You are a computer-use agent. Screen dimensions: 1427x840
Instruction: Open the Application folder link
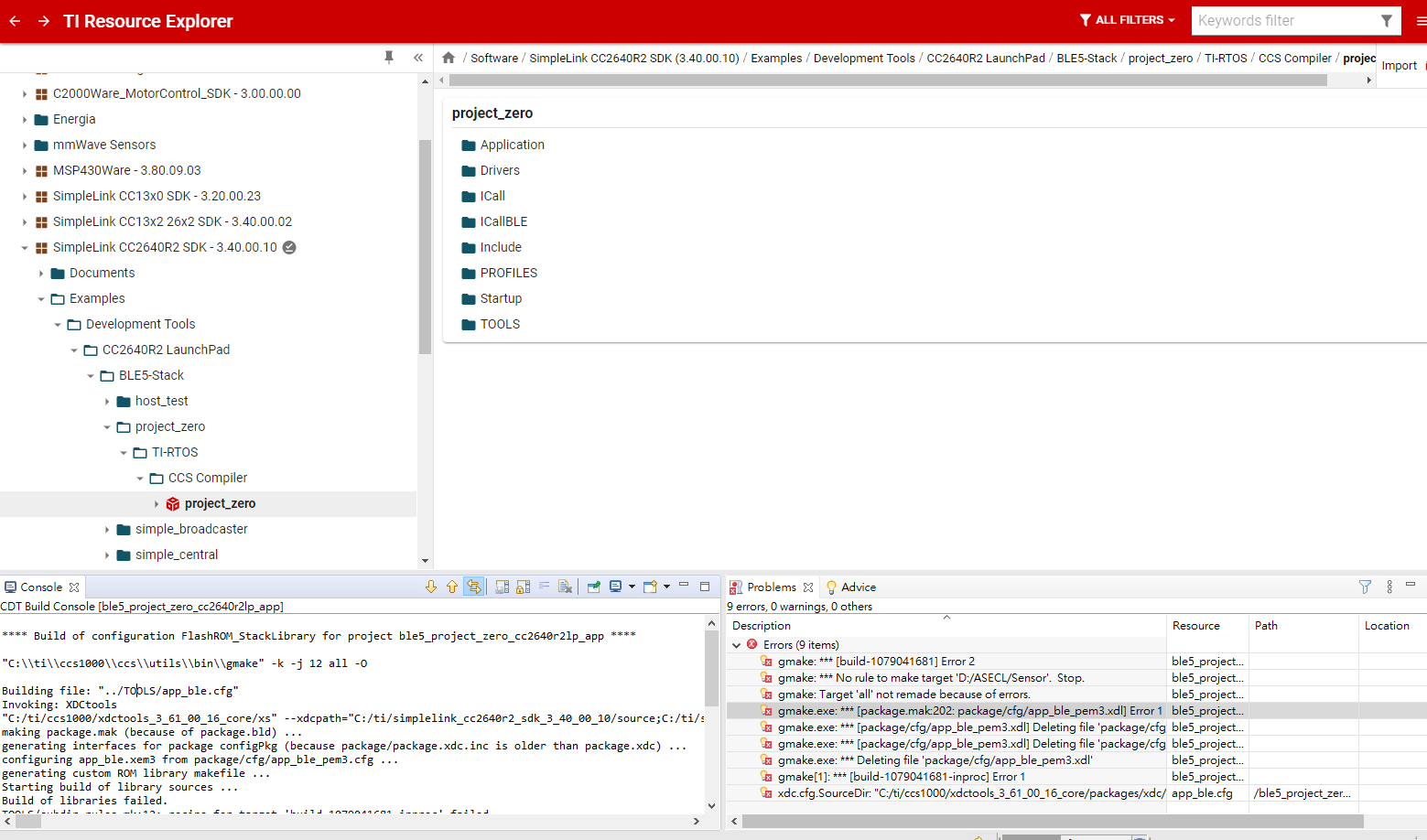(x=512, y=145)
